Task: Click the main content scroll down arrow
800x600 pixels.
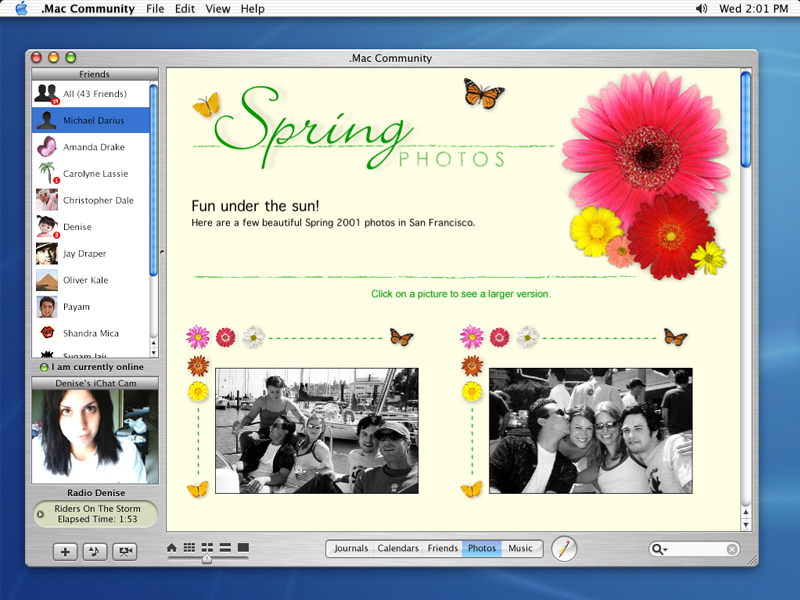Action: tap(745, 524)
